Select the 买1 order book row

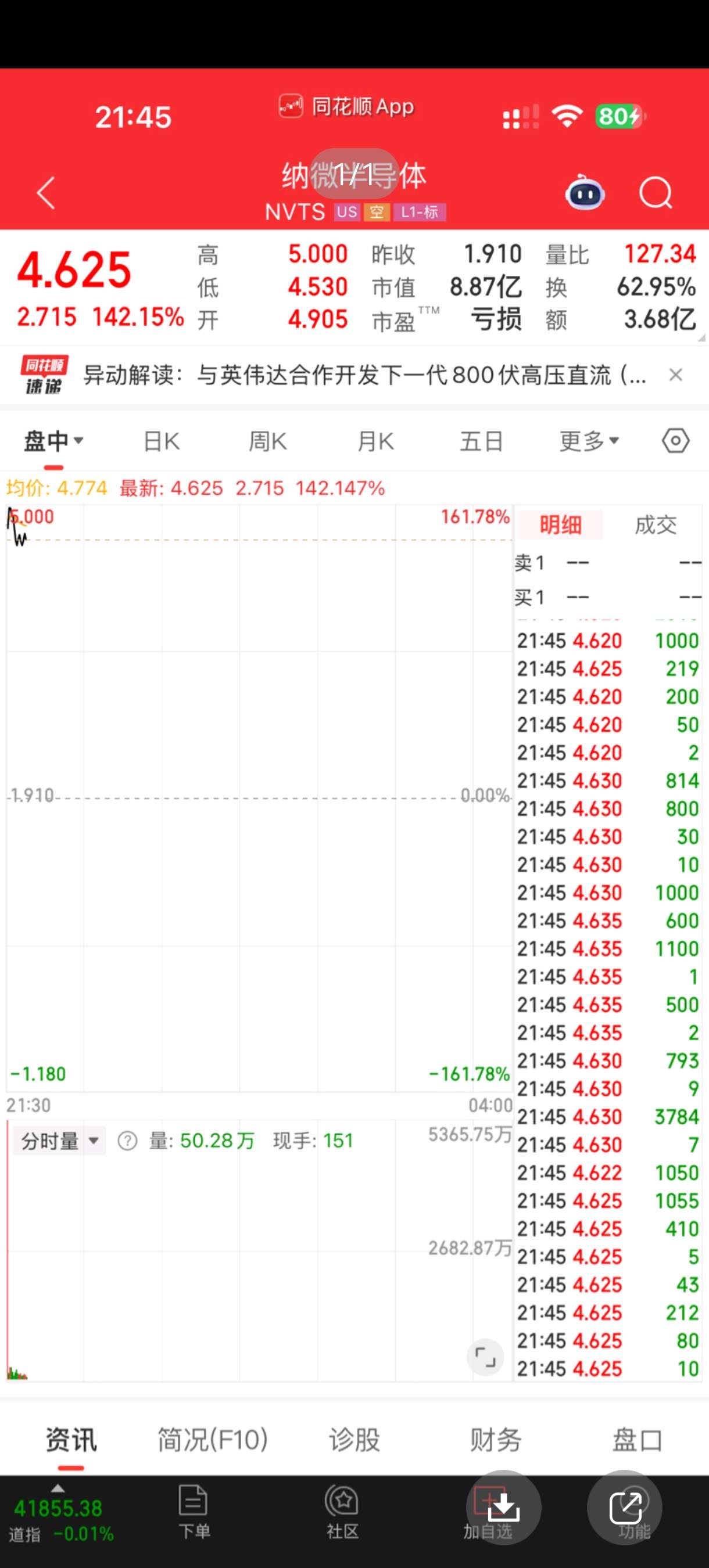[608, 597]
